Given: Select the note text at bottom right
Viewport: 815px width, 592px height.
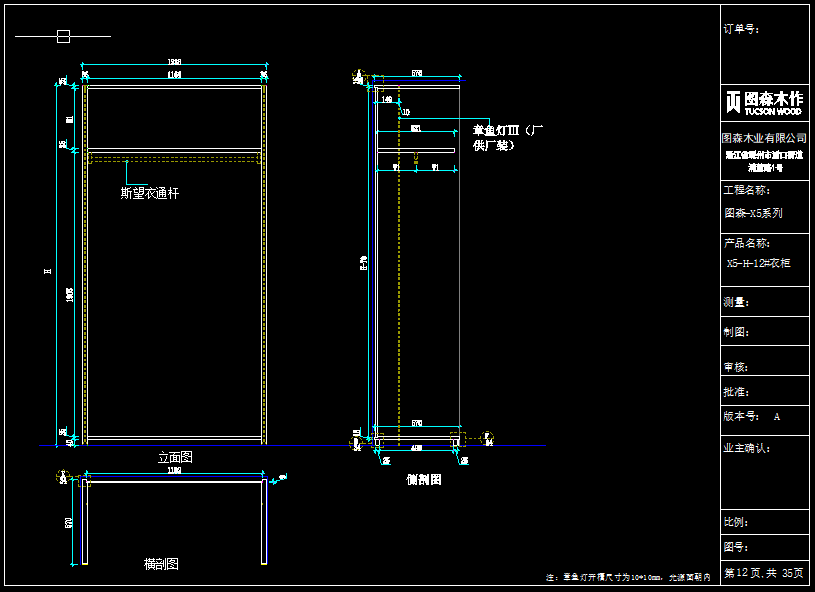Looking at the screenshot, I should click(628, 578).
